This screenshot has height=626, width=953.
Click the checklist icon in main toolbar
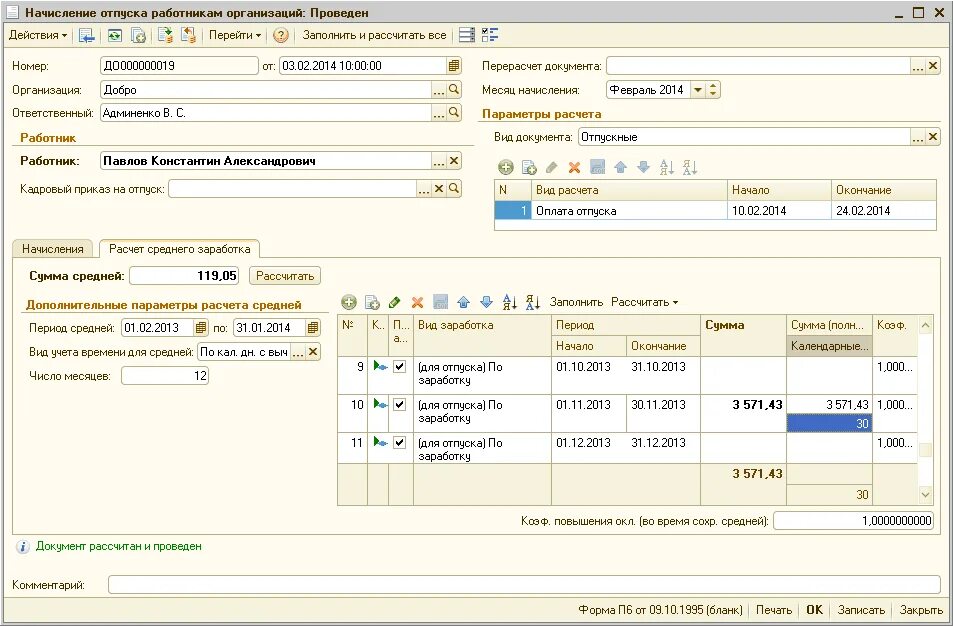(x=490, y=35)
